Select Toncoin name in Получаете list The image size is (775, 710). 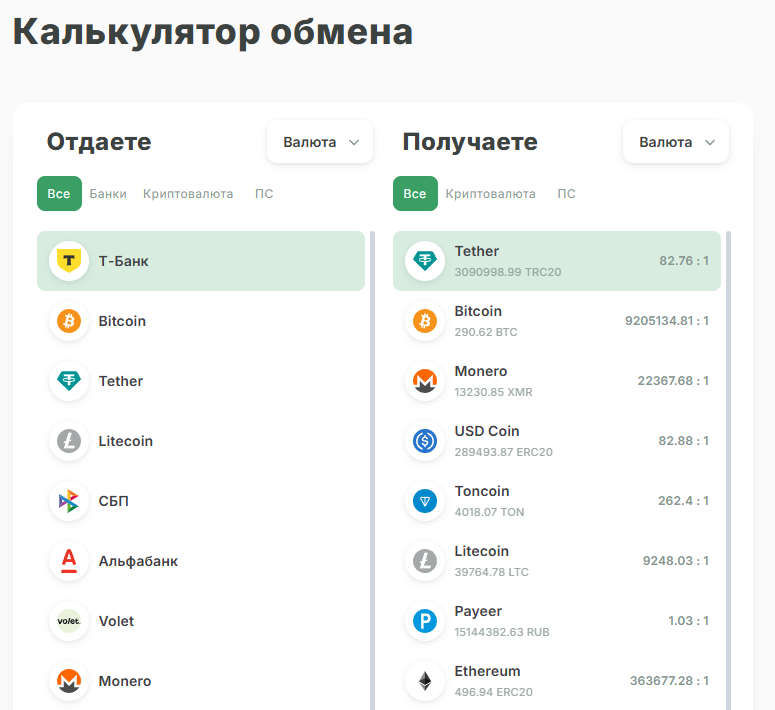[x=482, y=491]
